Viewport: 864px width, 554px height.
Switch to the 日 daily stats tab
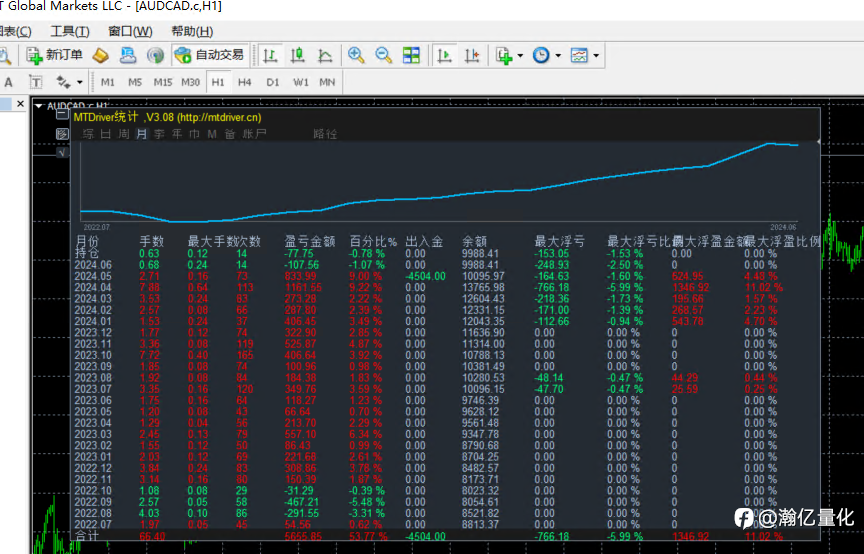point(106,134)
